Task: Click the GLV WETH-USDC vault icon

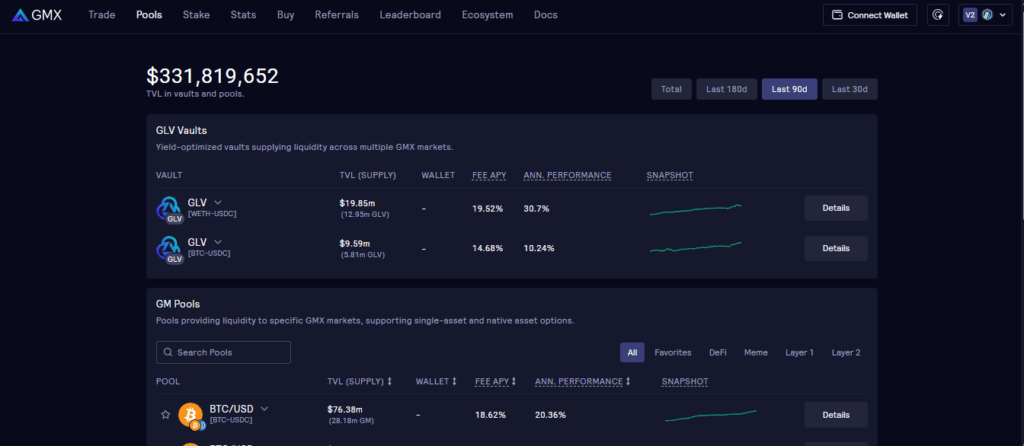Action: [168, 210]
